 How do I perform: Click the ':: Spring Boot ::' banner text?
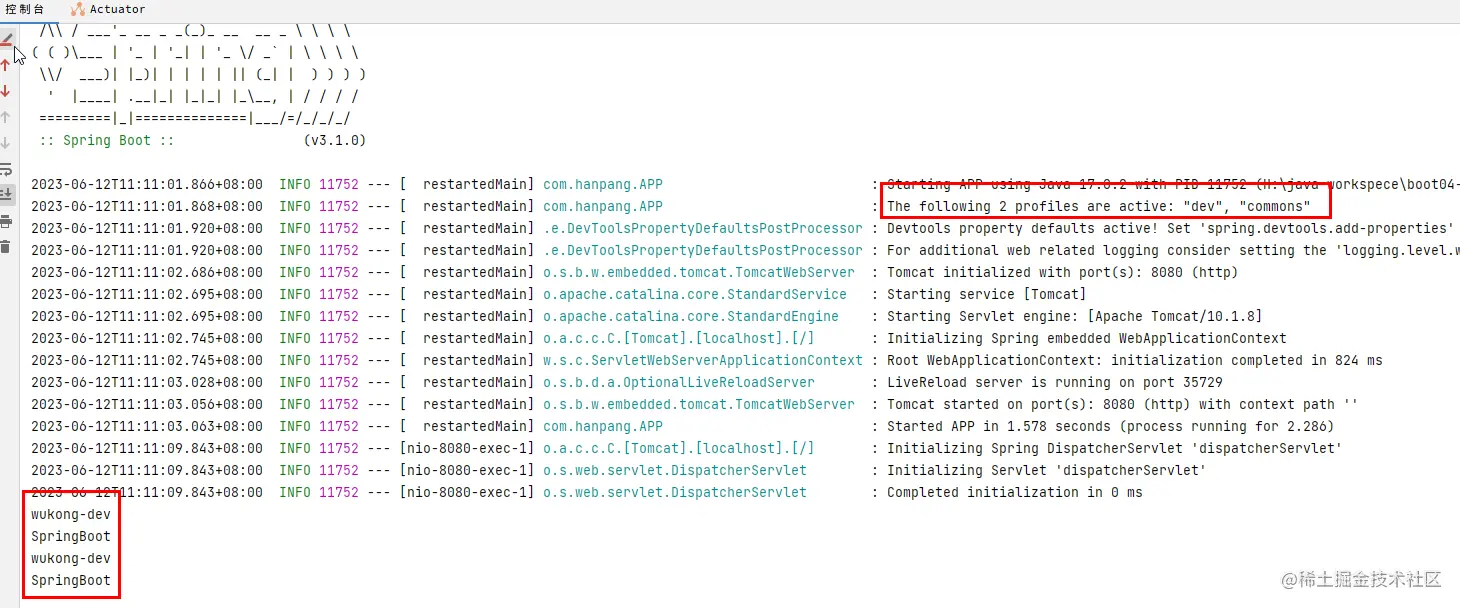(x=107, y=140)
